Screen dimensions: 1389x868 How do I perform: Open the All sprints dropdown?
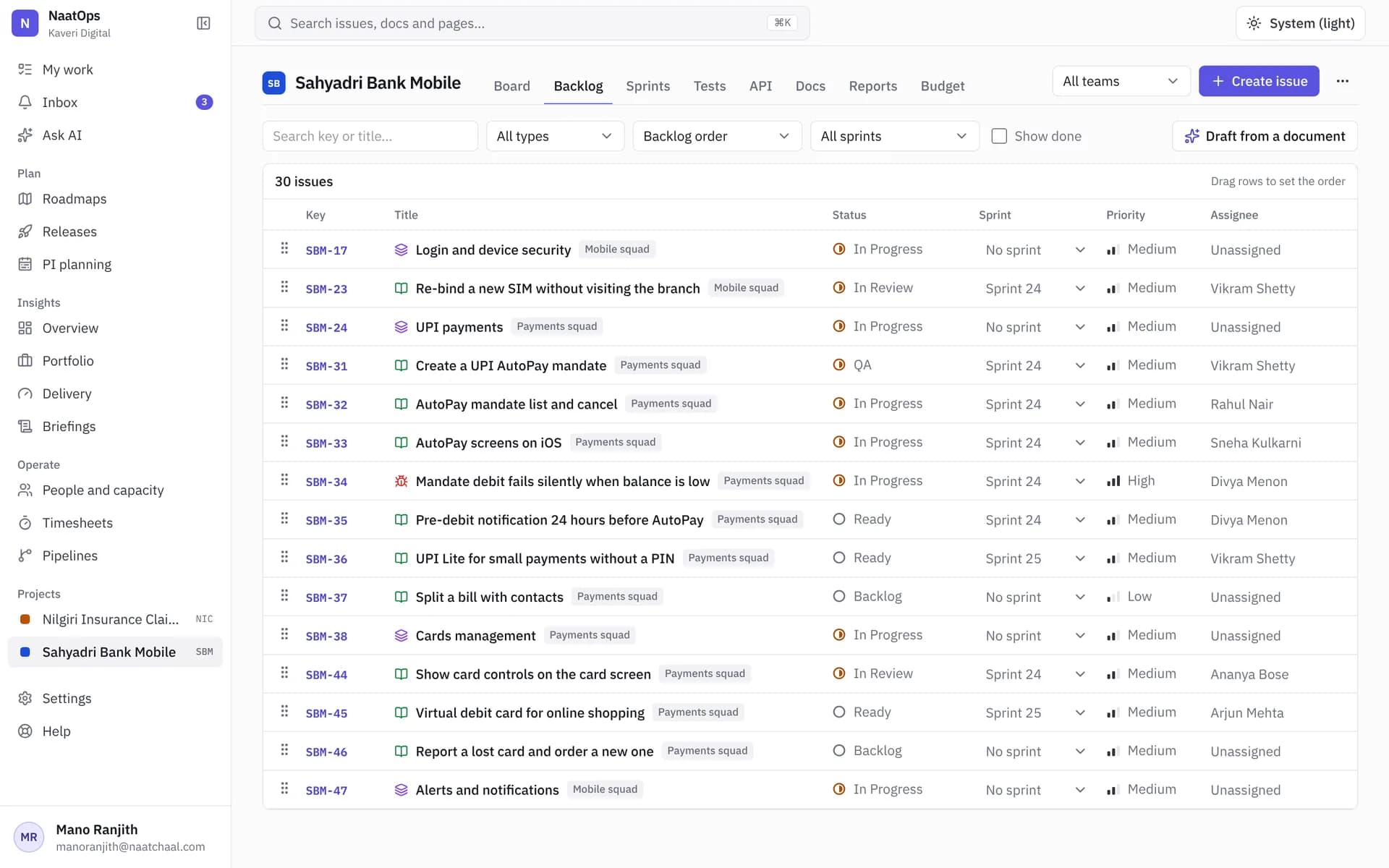tap(894, 136)
